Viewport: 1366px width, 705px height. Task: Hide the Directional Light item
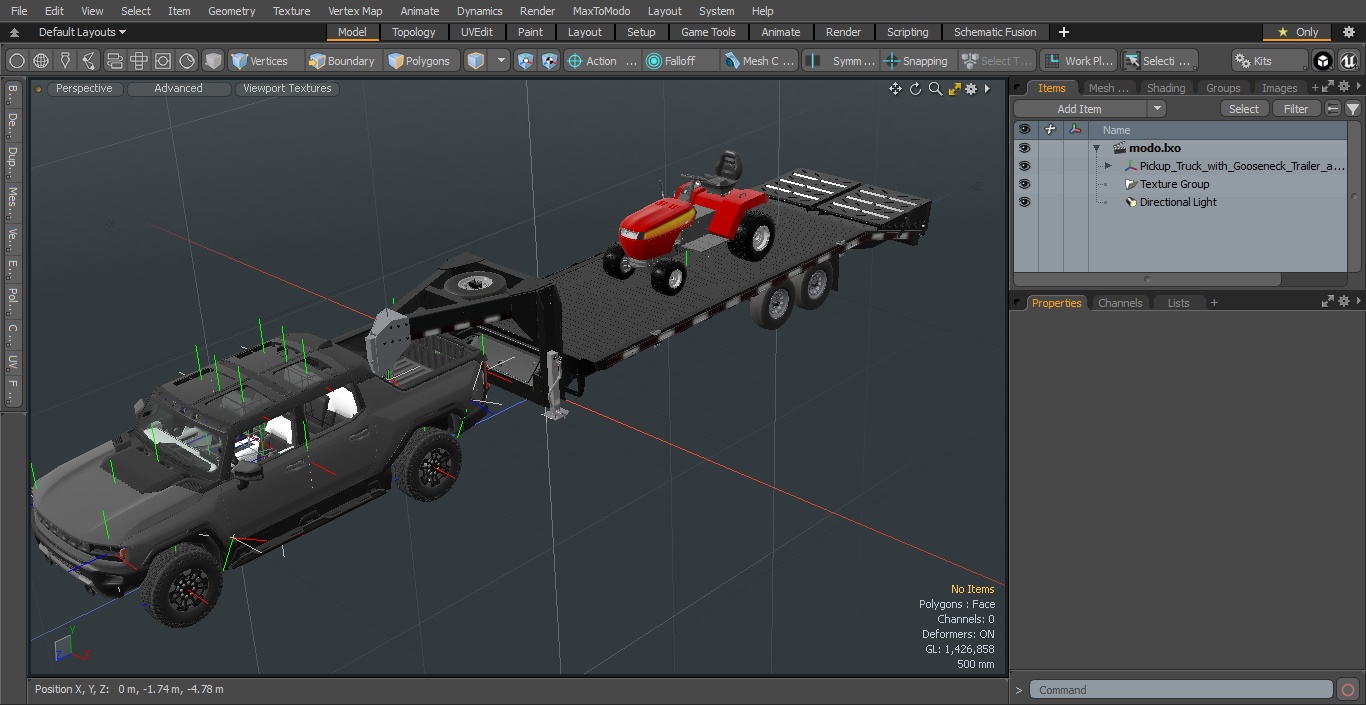[1024, 202]
